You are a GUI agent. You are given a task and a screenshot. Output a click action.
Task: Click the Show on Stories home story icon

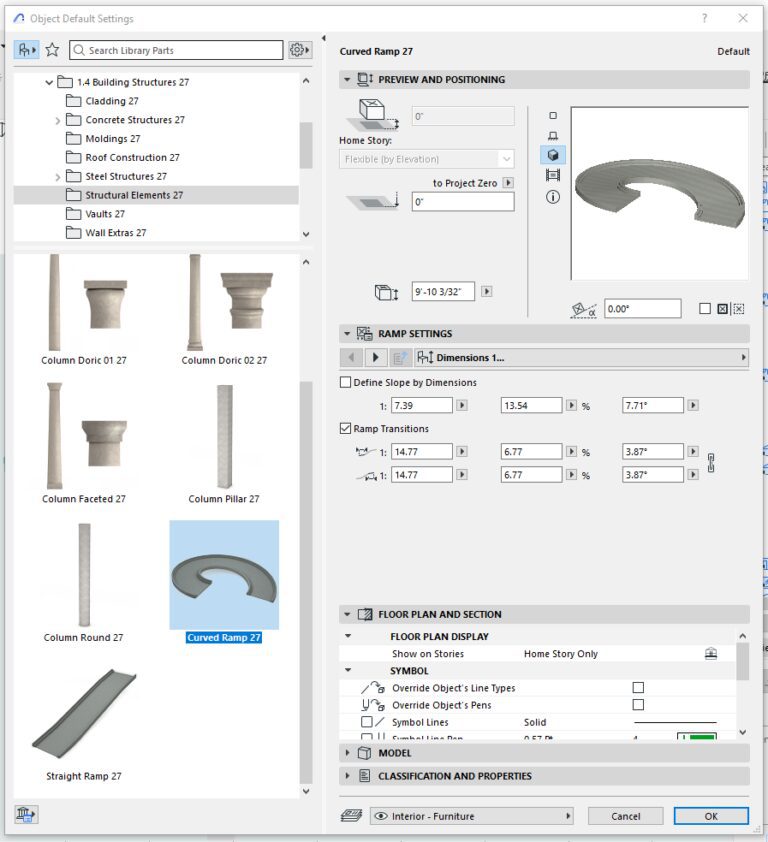(711, 654)
